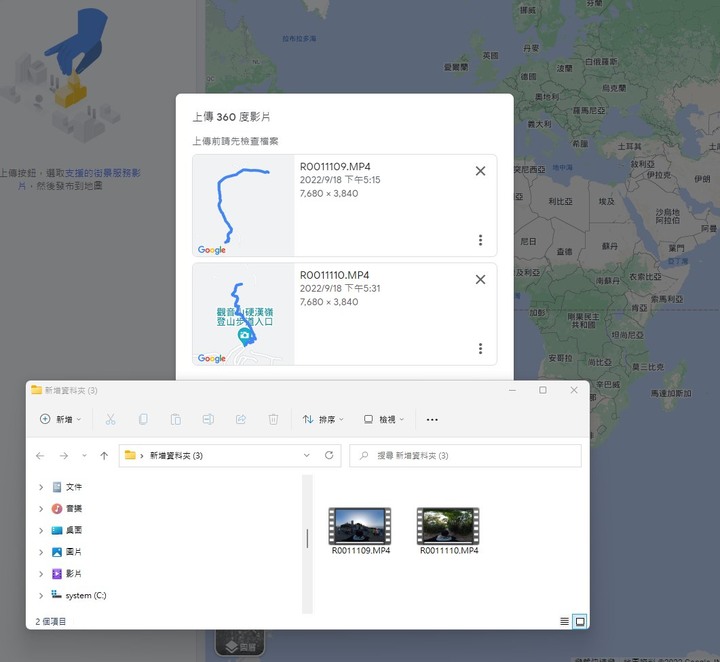Remove R0011110.MP4 from the upload list
This screenshot has height=662, width=720.
tap(480, 279)
